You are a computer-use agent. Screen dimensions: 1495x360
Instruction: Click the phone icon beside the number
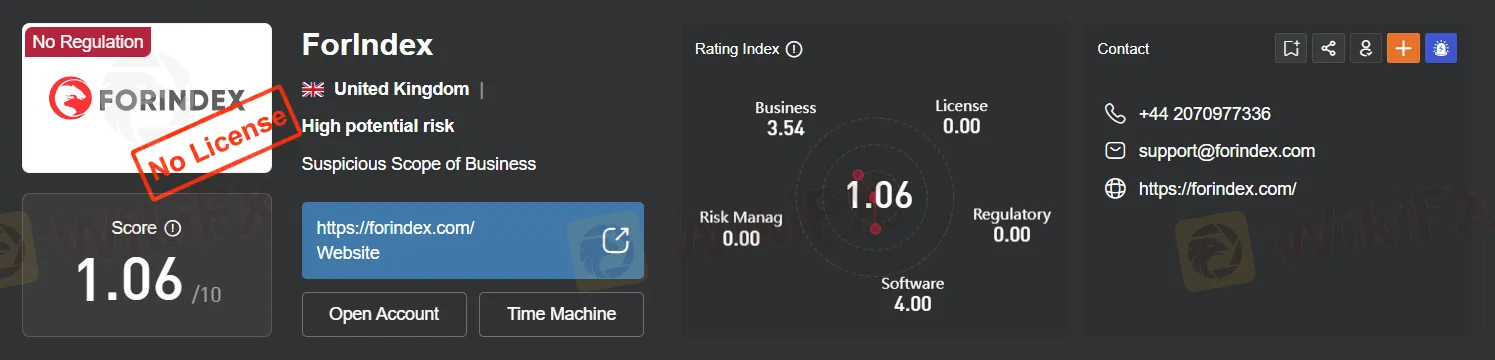coord(1115,113)
